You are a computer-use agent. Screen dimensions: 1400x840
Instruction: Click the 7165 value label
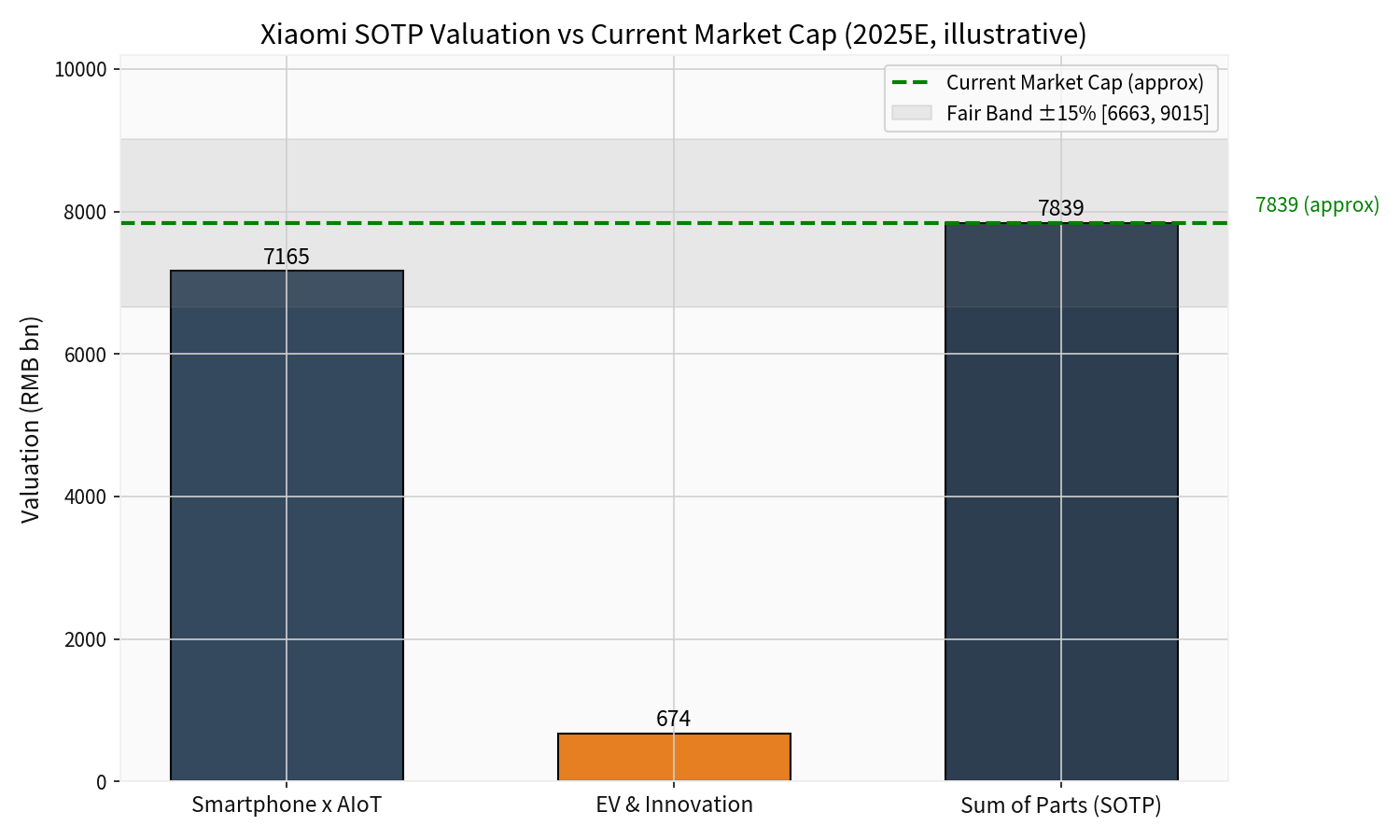tap(287, 258)
